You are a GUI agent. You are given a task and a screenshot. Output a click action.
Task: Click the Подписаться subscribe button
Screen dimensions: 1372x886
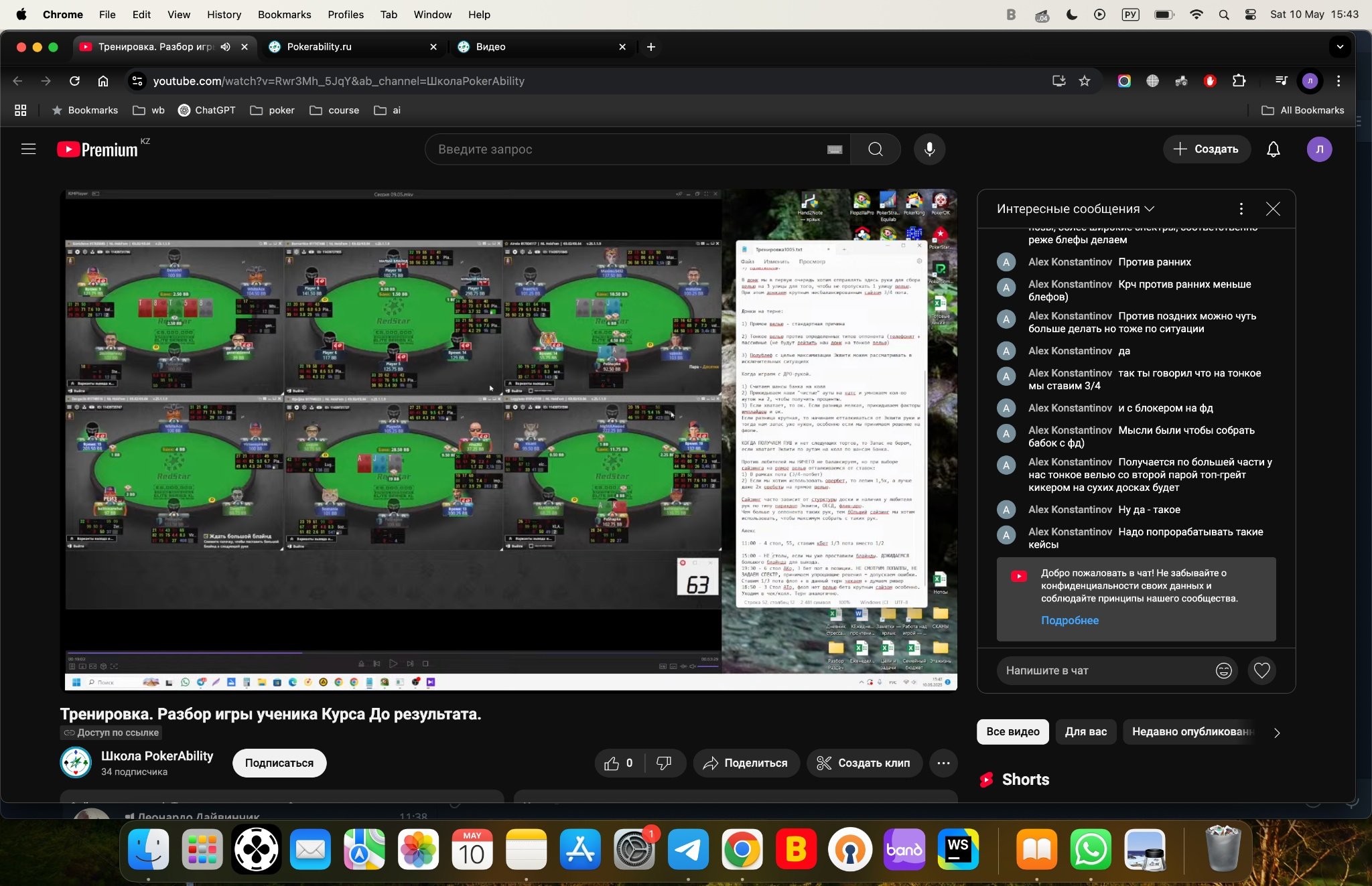[279, 763]
